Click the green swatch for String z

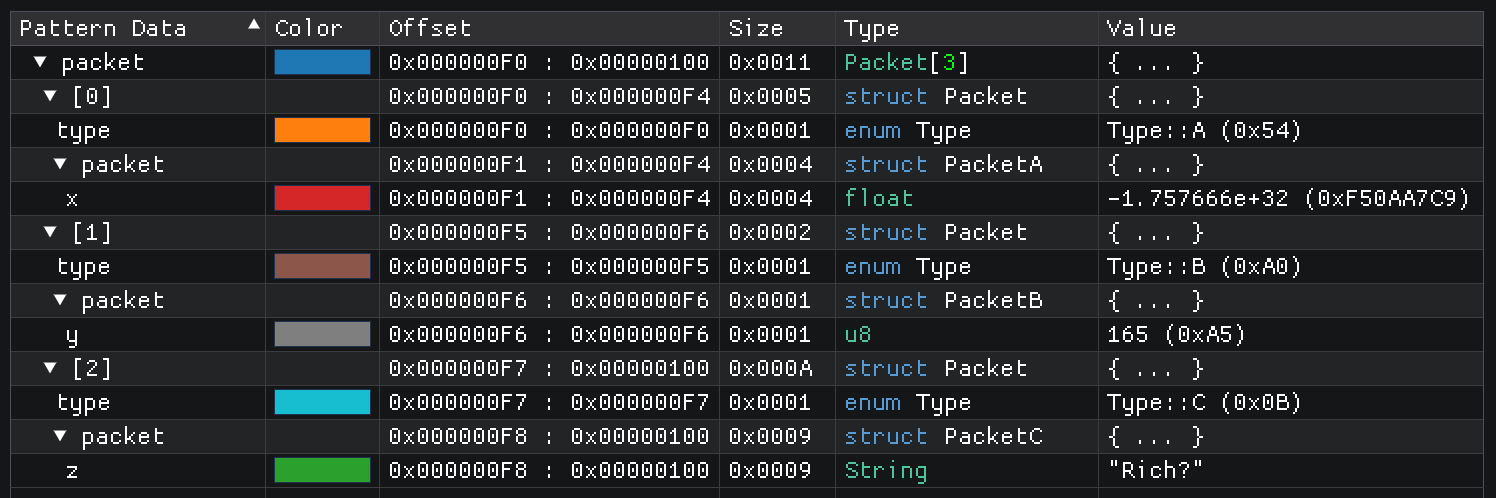pyautogui.click(x=322, y=470)
